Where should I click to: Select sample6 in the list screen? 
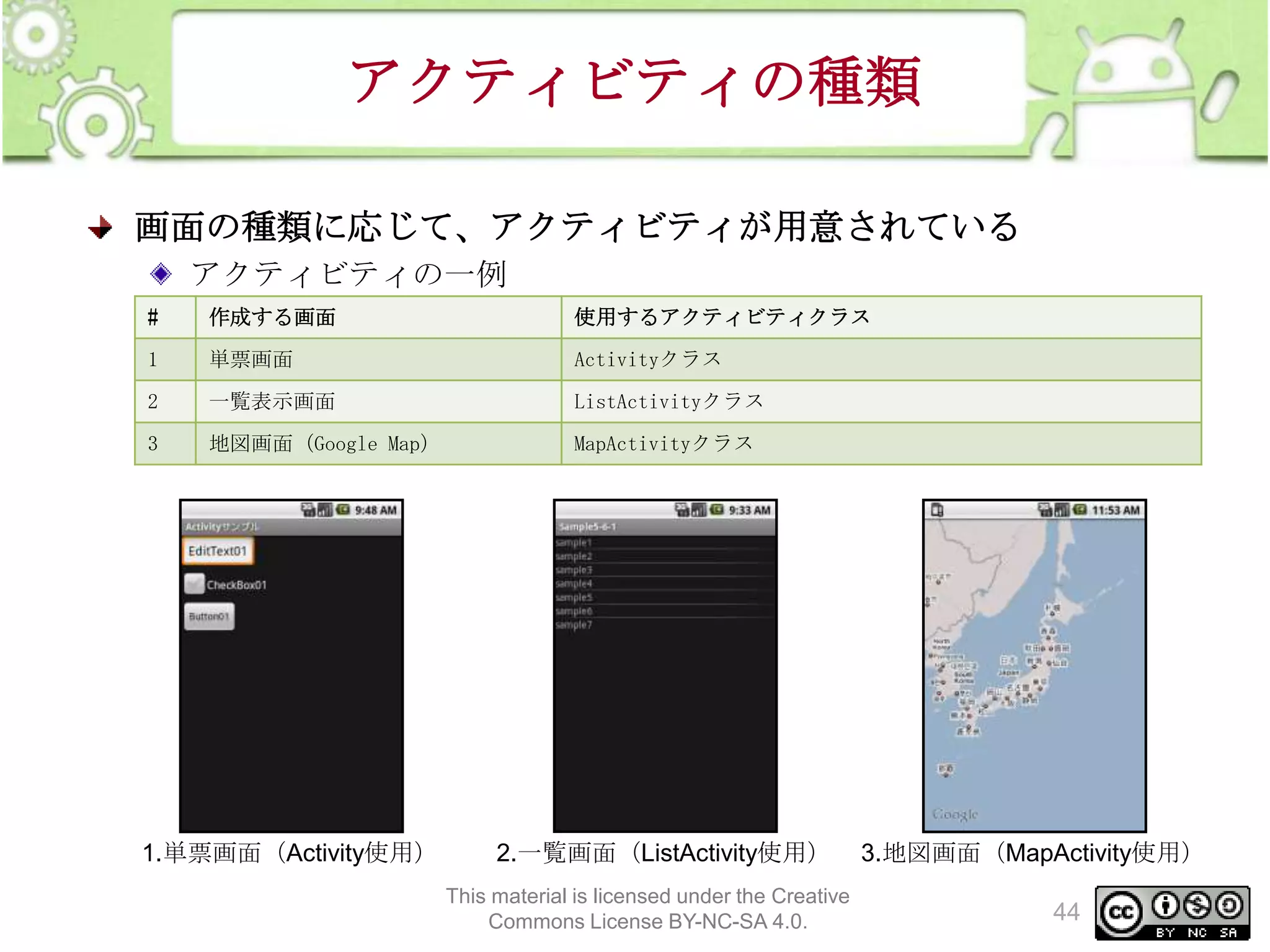(x=665, y=610)
